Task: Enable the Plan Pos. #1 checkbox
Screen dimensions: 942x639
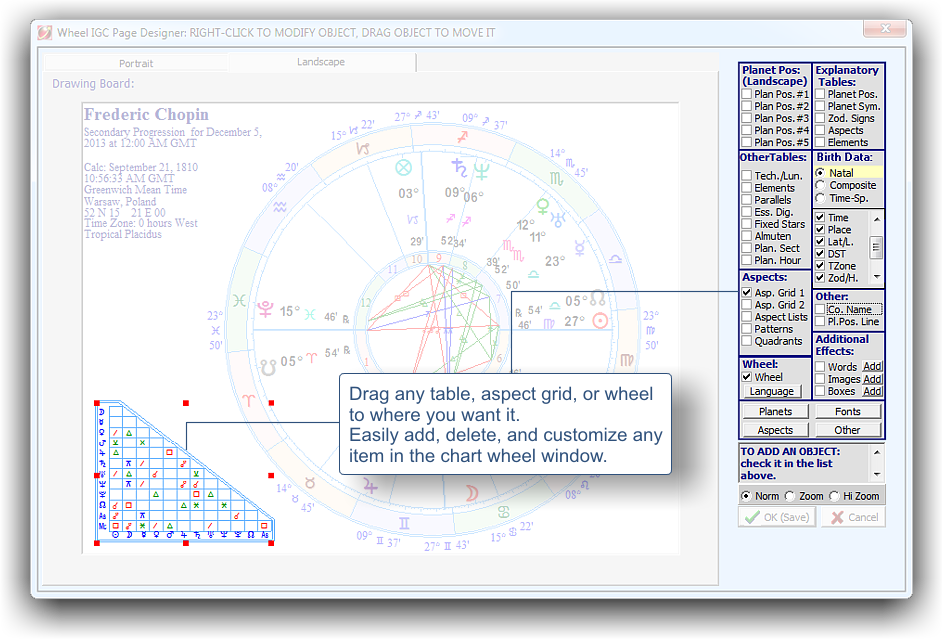Action: click(746, 94)
